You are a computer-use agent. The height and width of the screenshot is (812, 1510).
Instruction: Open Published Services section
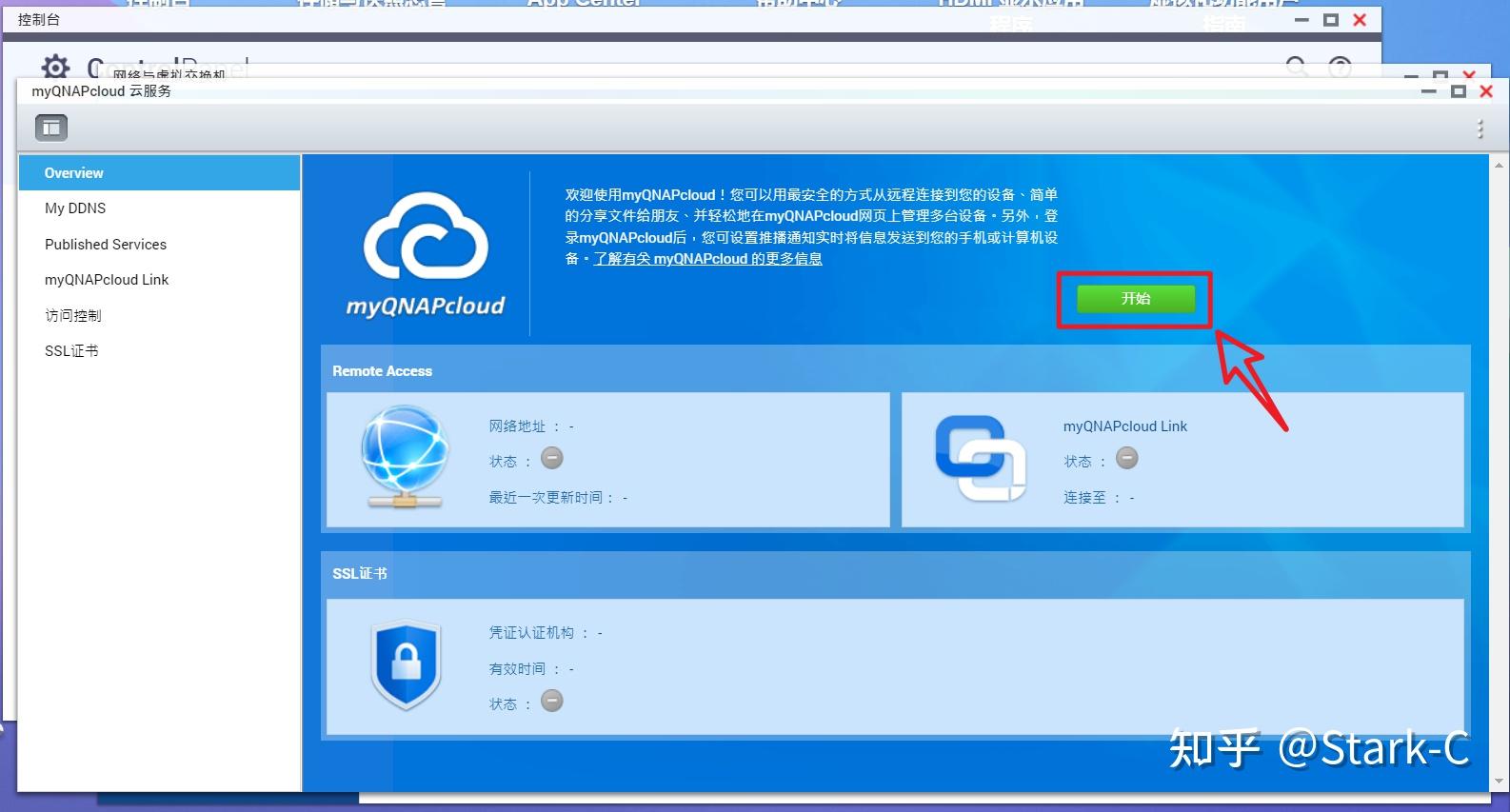(159, 245)
